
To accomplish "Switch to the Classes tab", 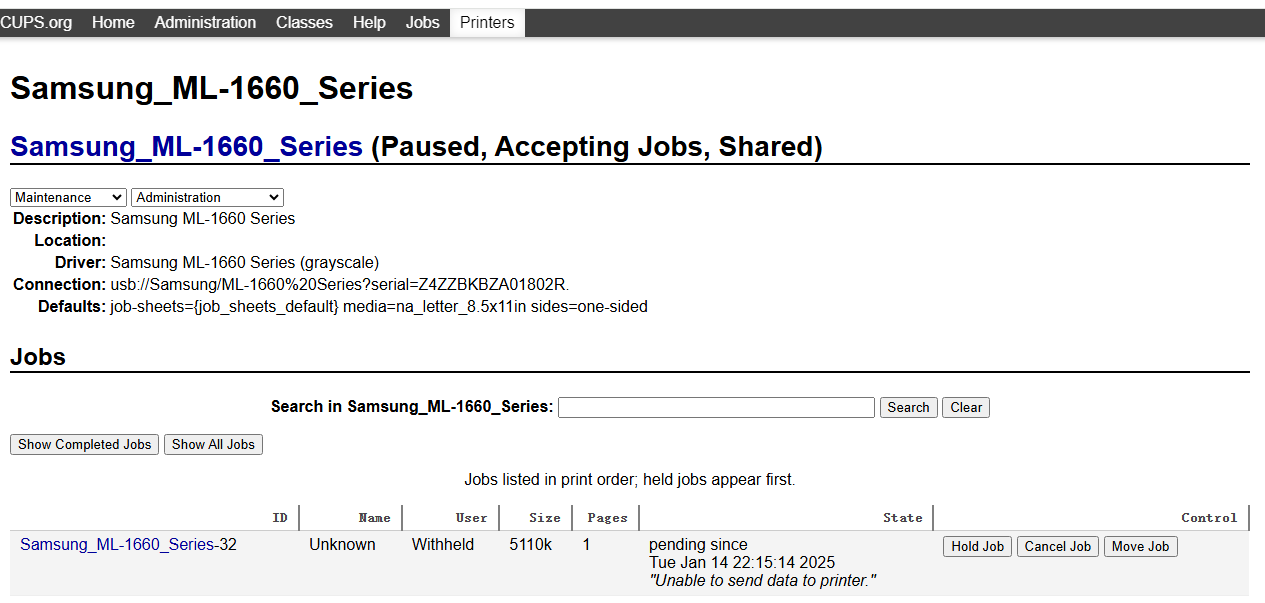I will (x=304, y=22).
